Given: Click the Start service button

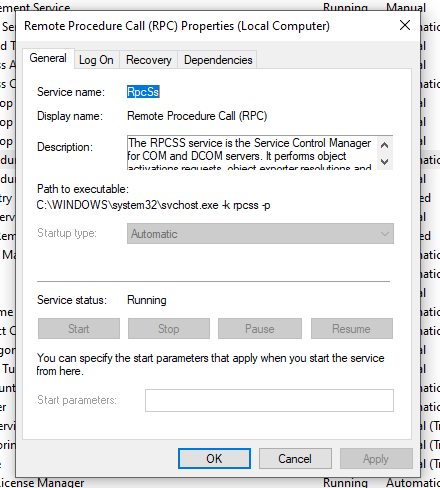Looking at the screenshot, I should pyautogui.click(x=79, y=329).
